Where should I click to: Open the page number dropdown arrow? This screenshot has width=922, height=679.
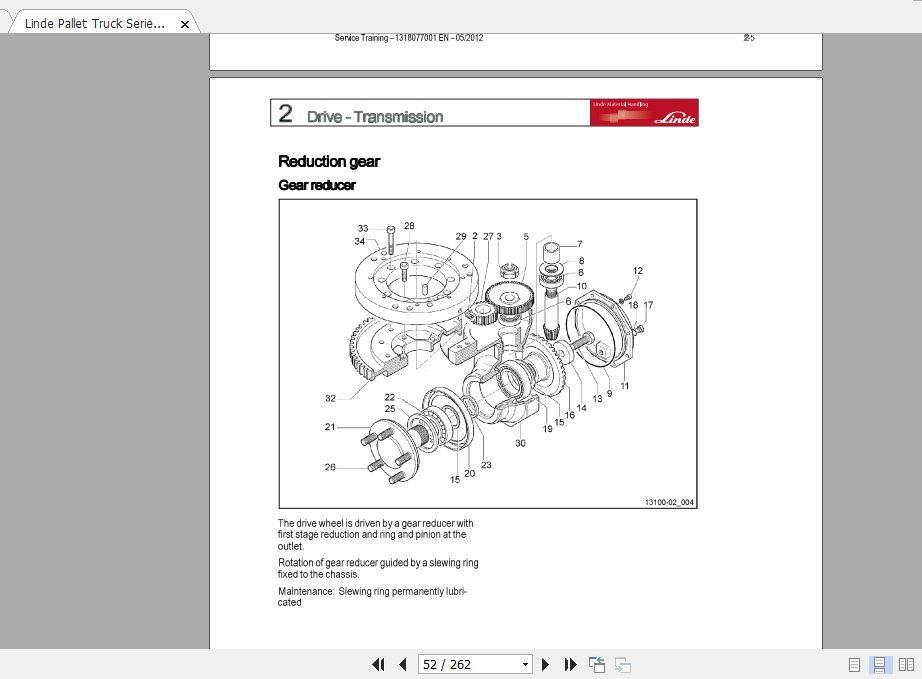(x=525, y=665)
